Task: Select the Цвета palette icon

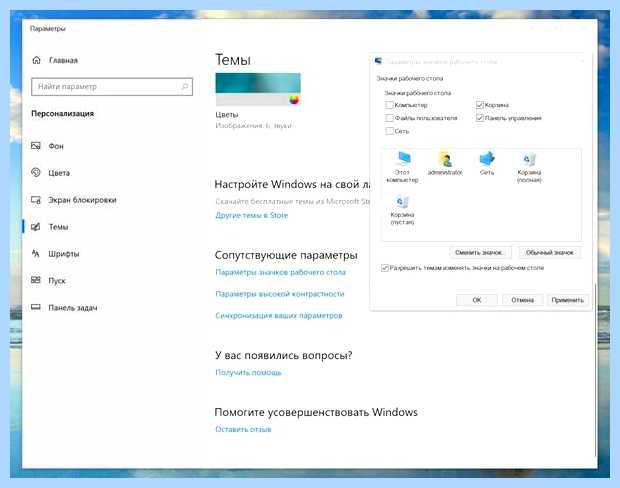Action: [x=36, y=172]
